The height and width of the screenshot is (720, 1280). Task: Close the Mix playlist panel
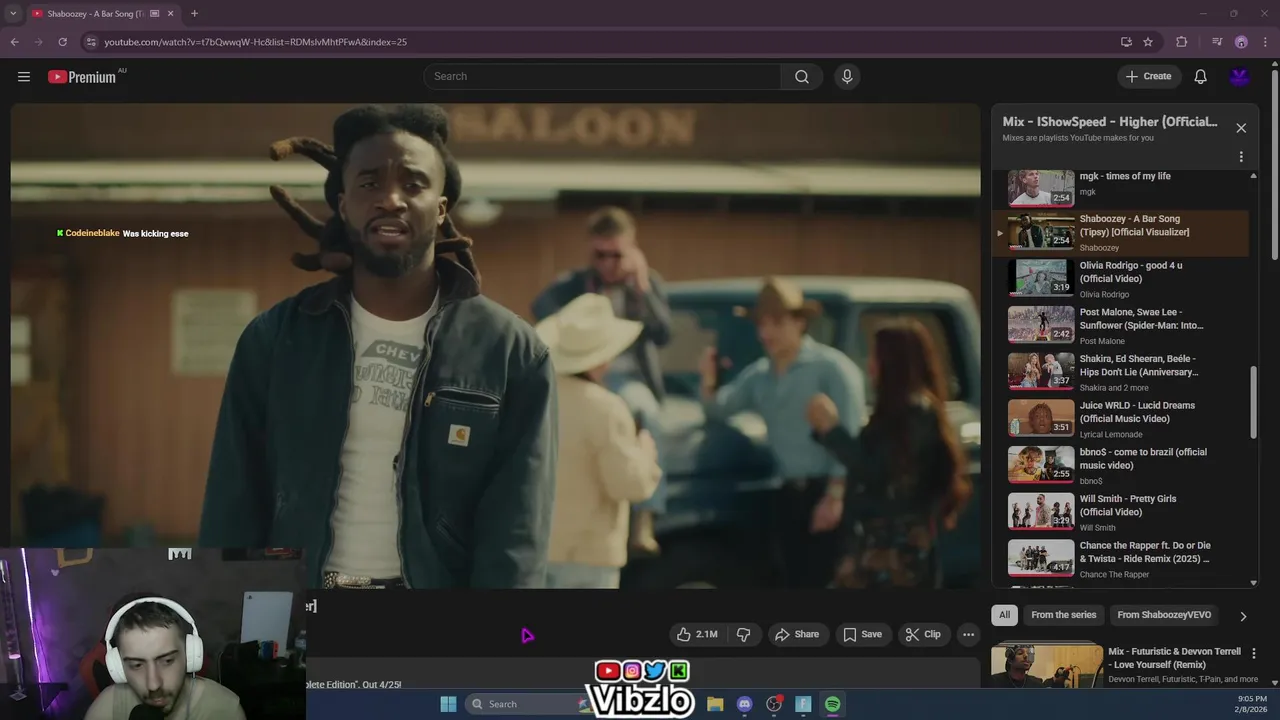coord(1241,128)
